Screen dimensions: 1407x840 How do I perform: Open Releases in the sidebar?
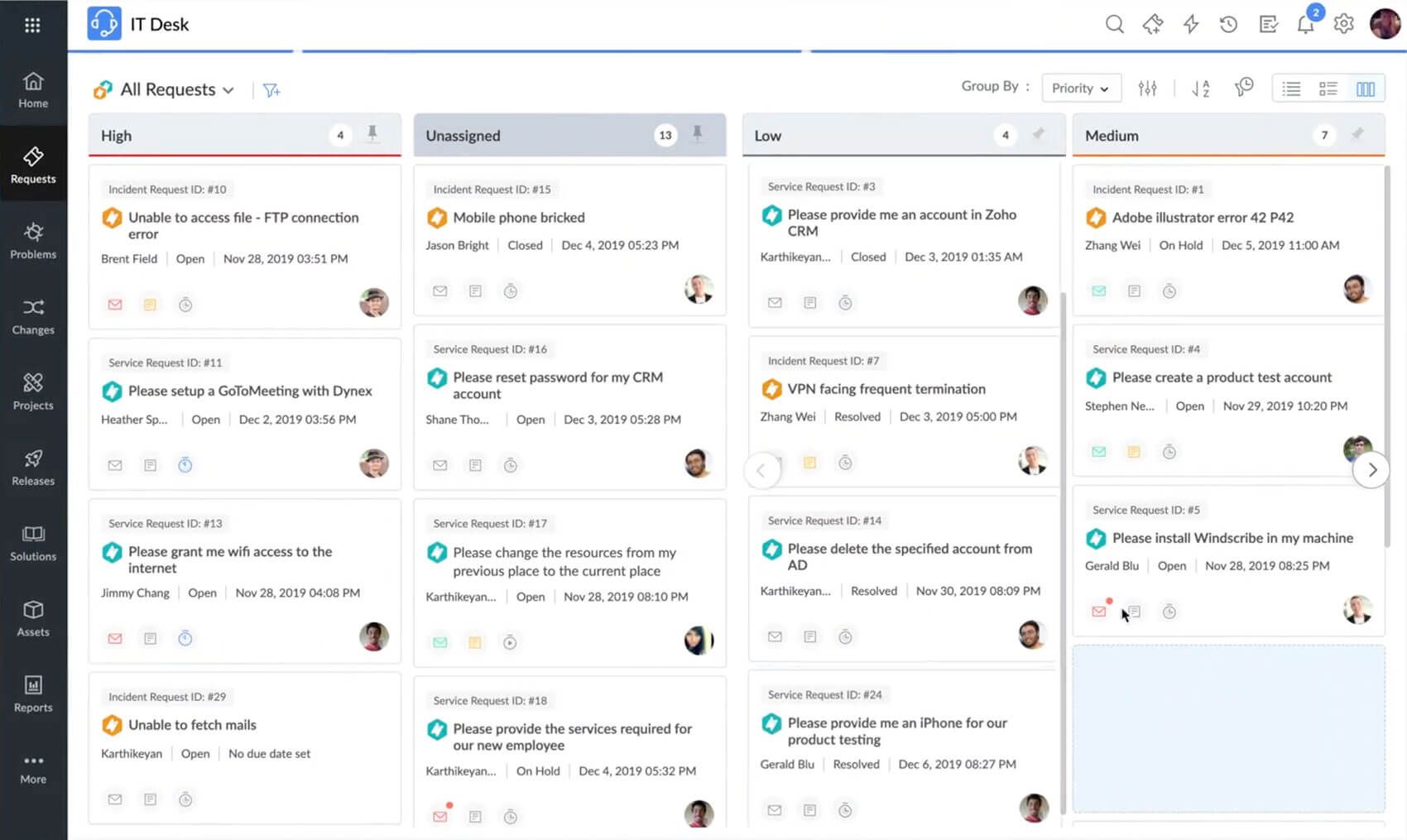[x=33, y=468]
